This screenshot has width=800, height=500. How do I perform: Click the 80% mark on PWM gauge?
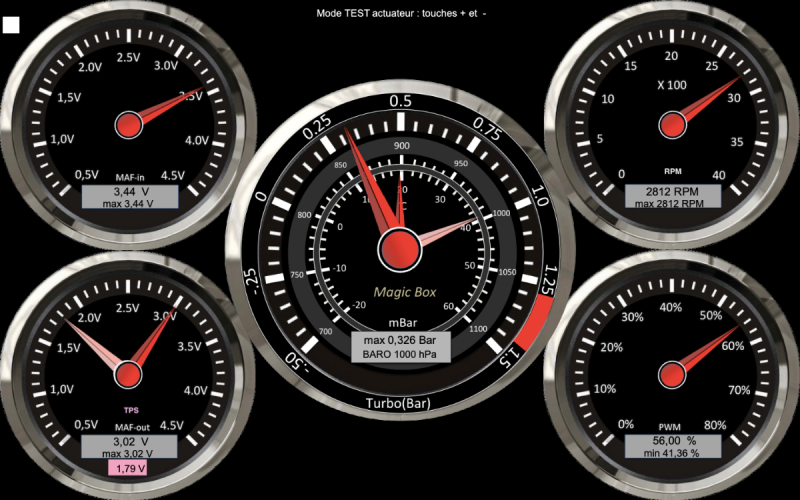click(714, 425)
